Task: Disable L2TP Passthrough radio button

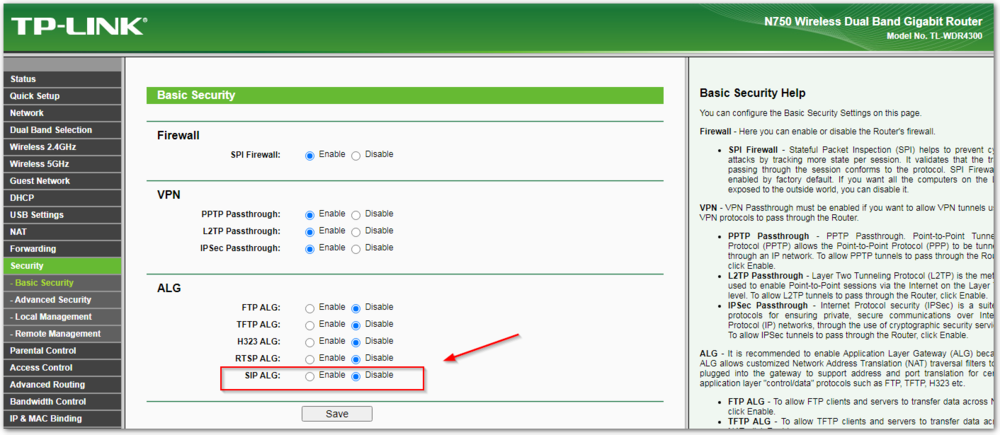Action: point(356,231)
